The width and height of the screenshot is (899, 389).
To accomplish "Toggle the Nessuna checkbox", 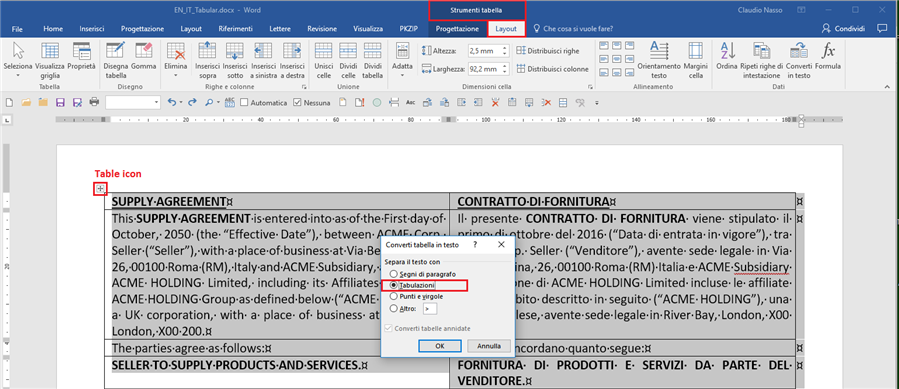I will [x=297, y=103].
